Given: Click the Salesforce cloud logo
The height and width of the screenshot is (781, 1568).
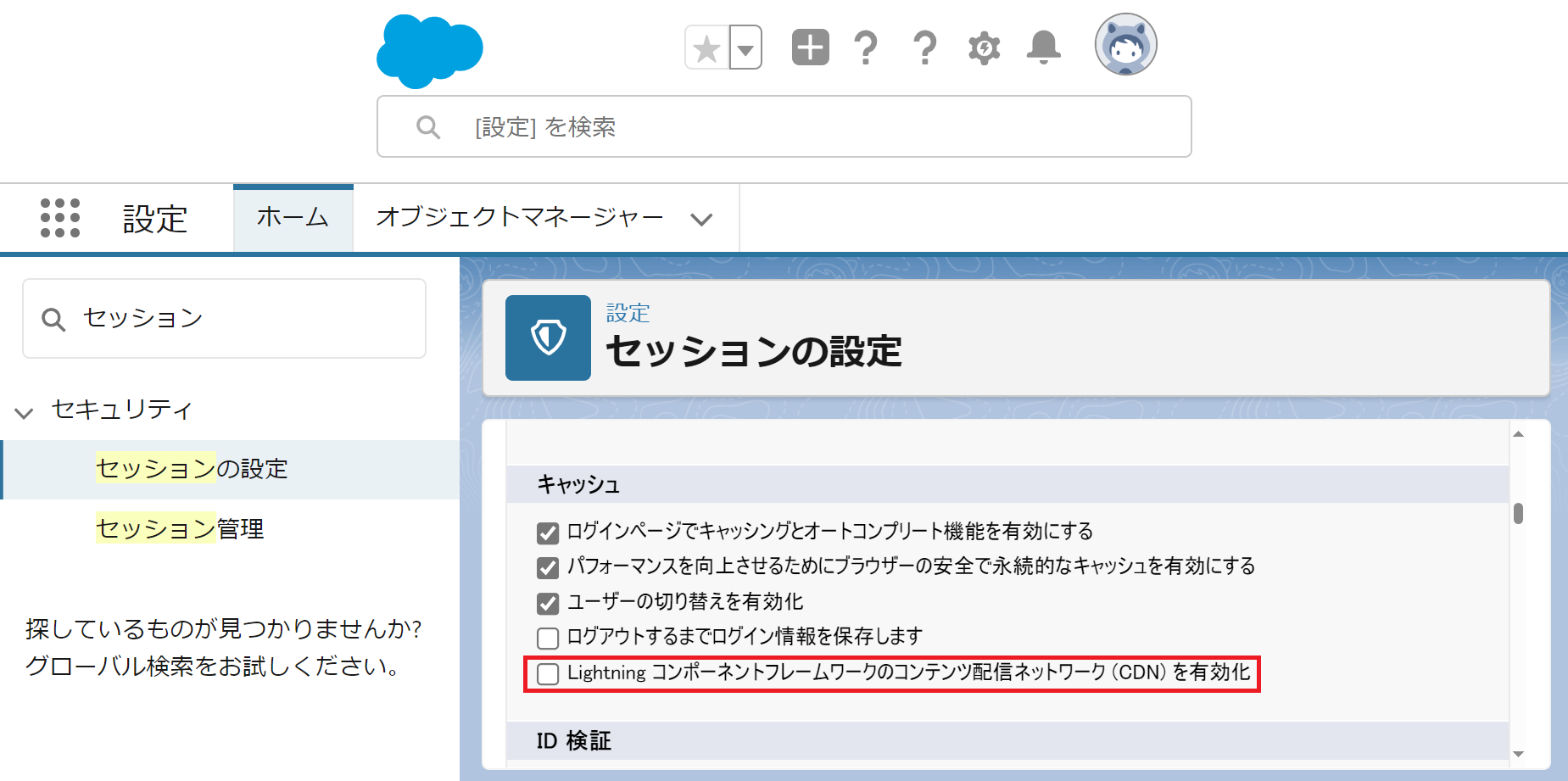Looking at the screenshot, I should click(x=429, y=51).
